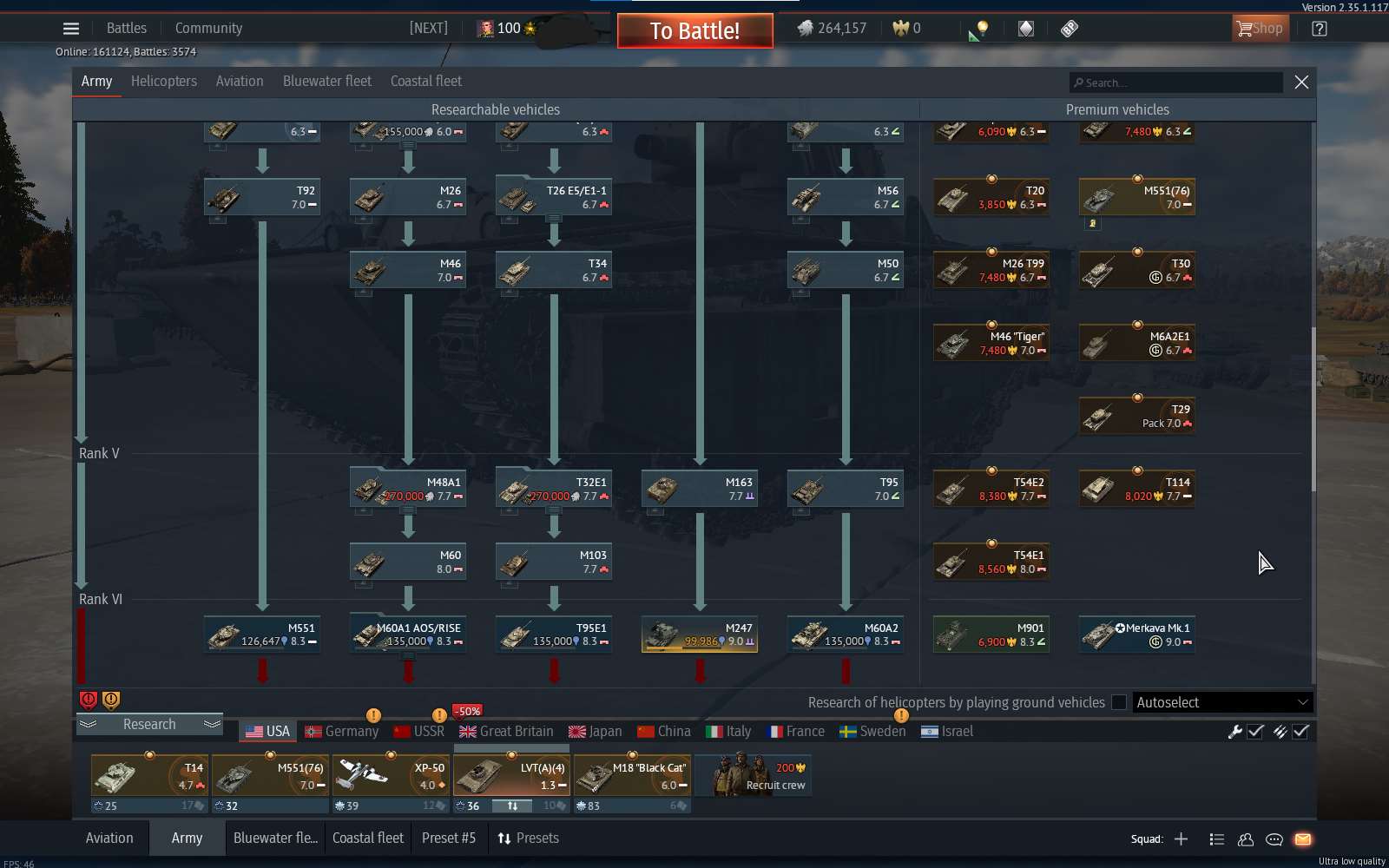Open the Shop
Viewport: 1389px width, 868px height.
[1261, 29]
